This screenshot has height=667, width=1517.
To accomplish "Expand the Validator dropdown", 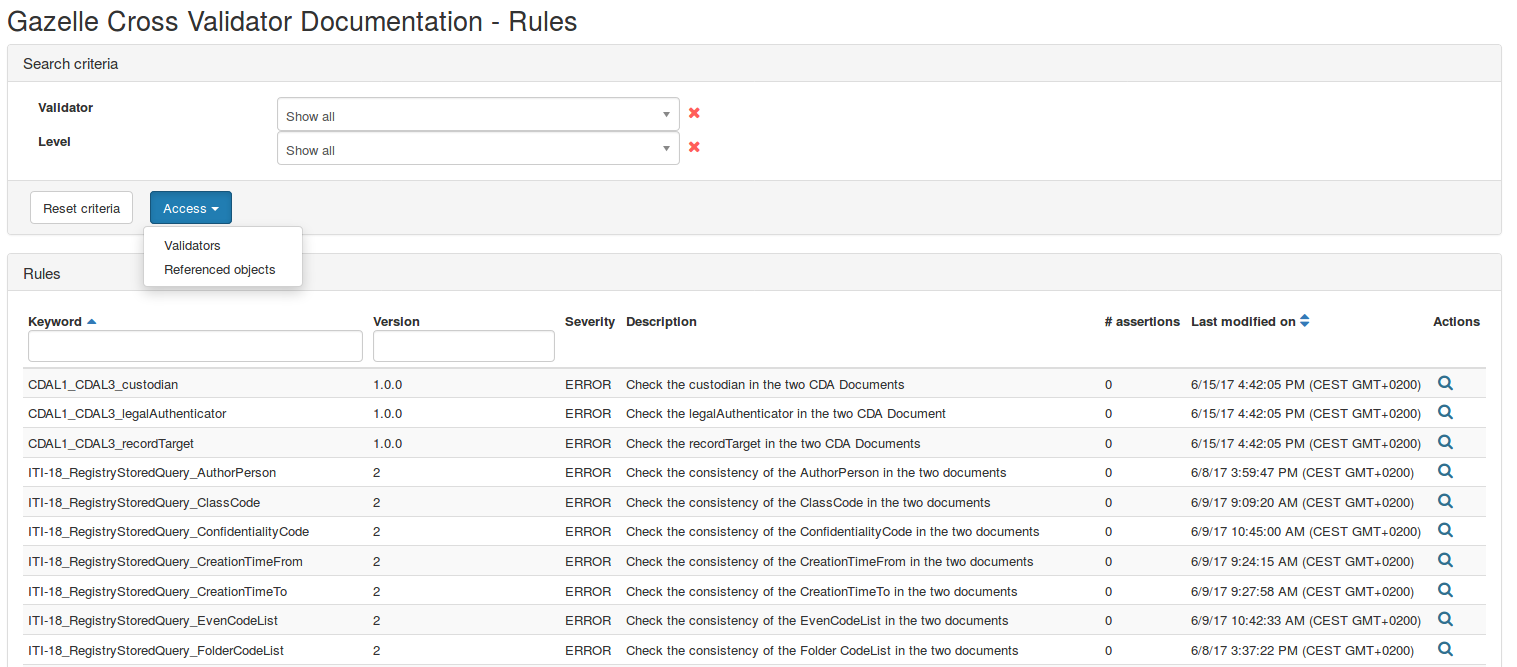I will [478, 115].
